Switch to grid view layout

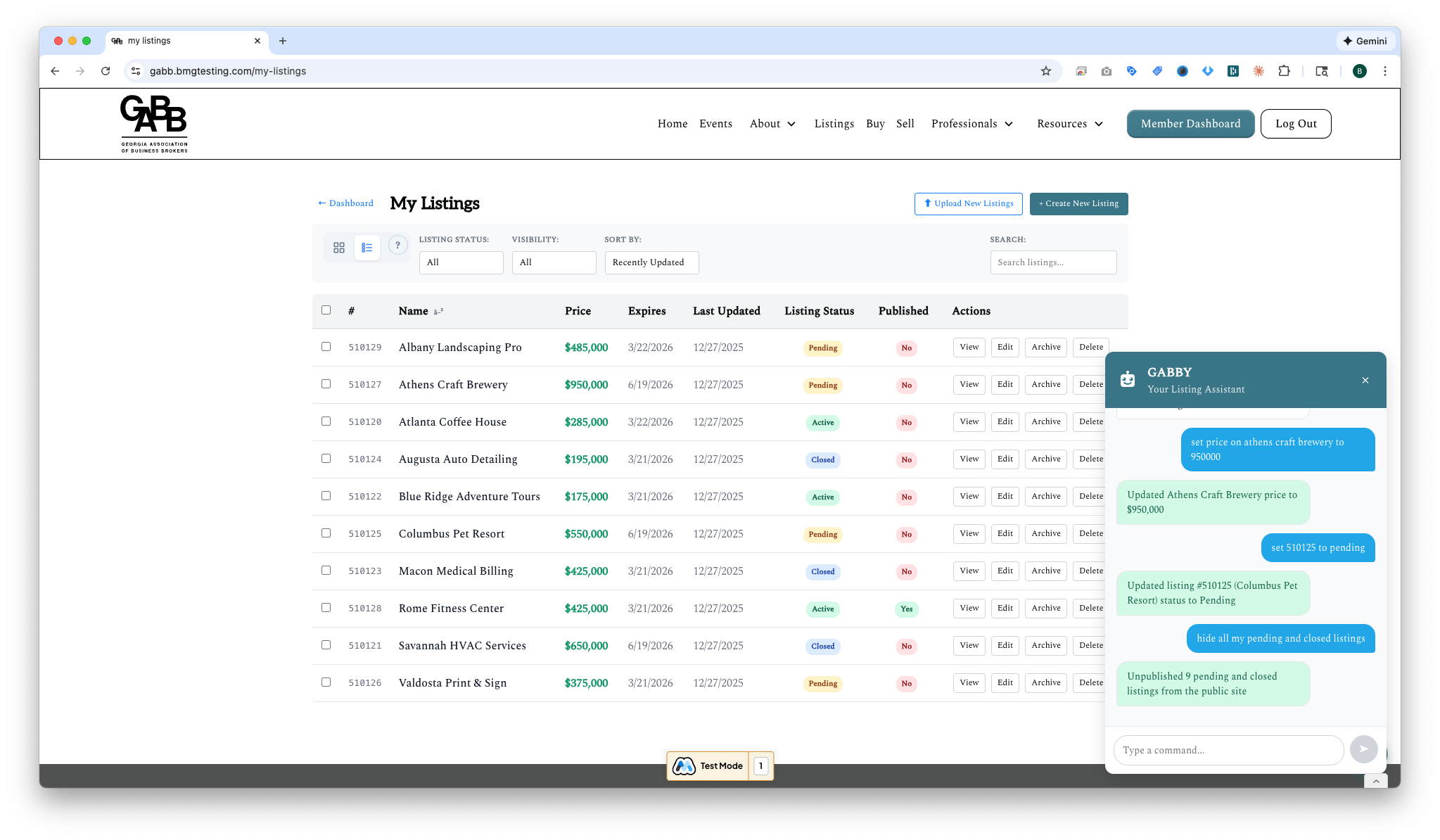point(339,248)
